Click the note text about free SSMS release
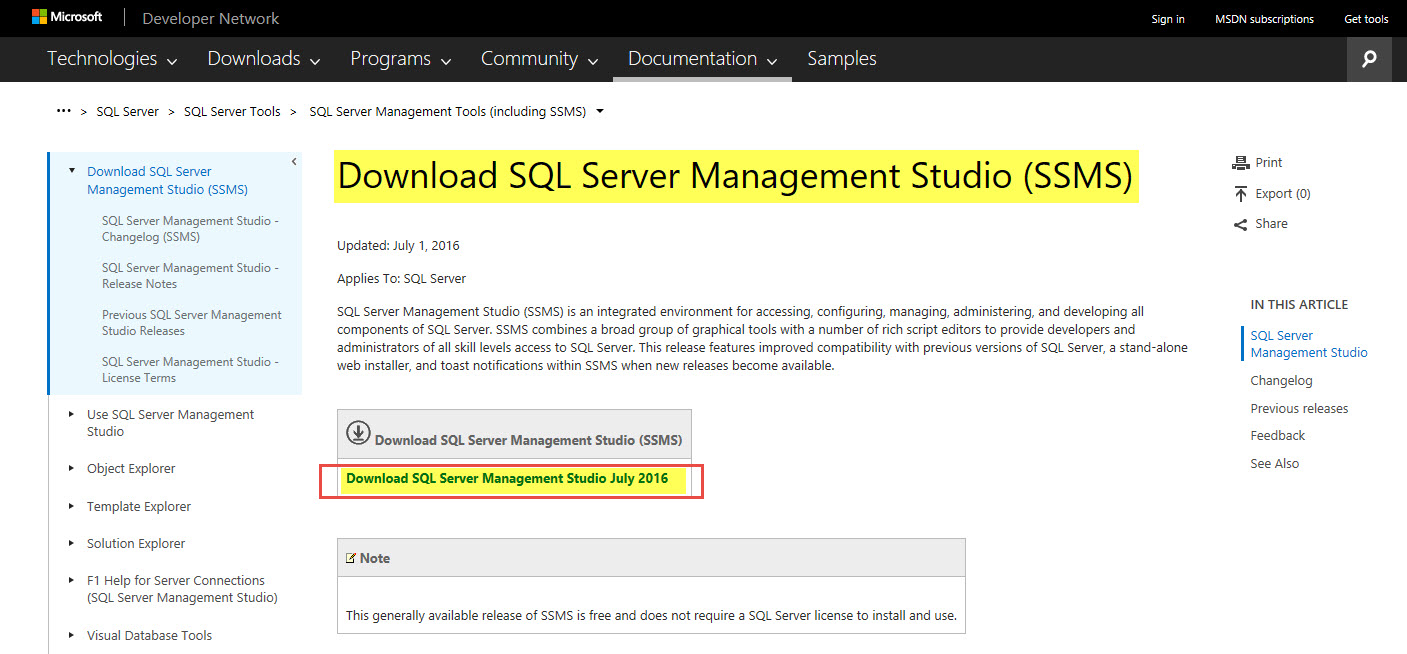1407x654 pixels. (651, 616)
